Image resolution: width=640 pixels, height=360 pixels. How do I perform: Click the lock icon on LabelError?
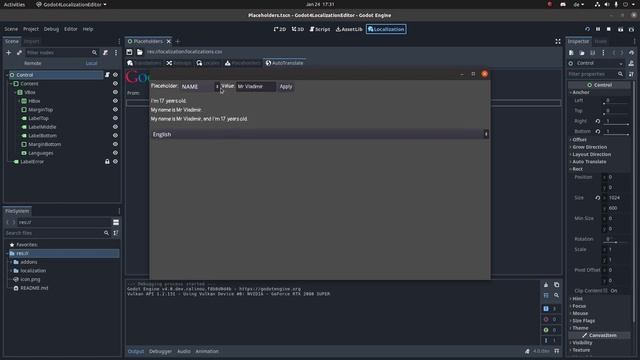tap(107, 162)
